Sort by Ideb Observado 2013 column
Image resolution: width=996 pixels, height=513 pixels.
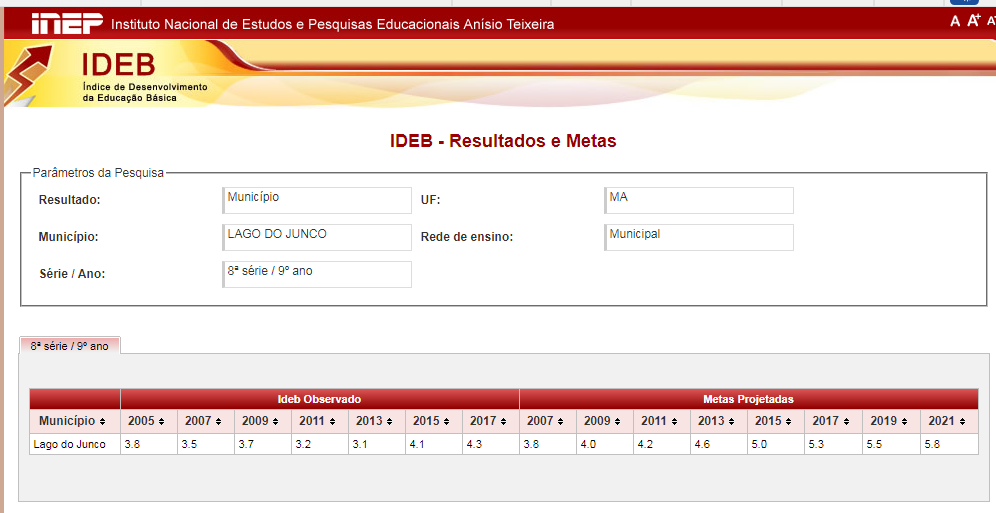(x=377, y=421)
